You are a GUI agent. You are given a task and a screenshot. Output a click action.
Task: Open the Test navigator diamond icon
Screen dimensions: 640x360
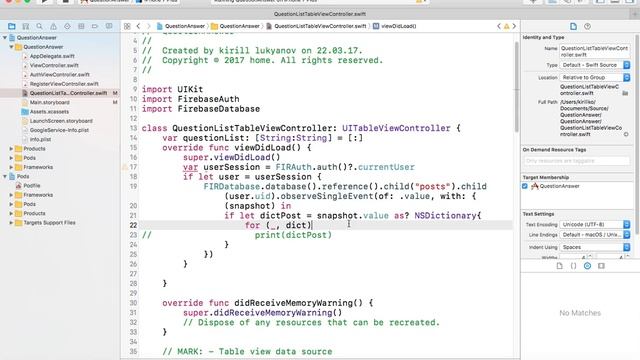pos(67,26)
